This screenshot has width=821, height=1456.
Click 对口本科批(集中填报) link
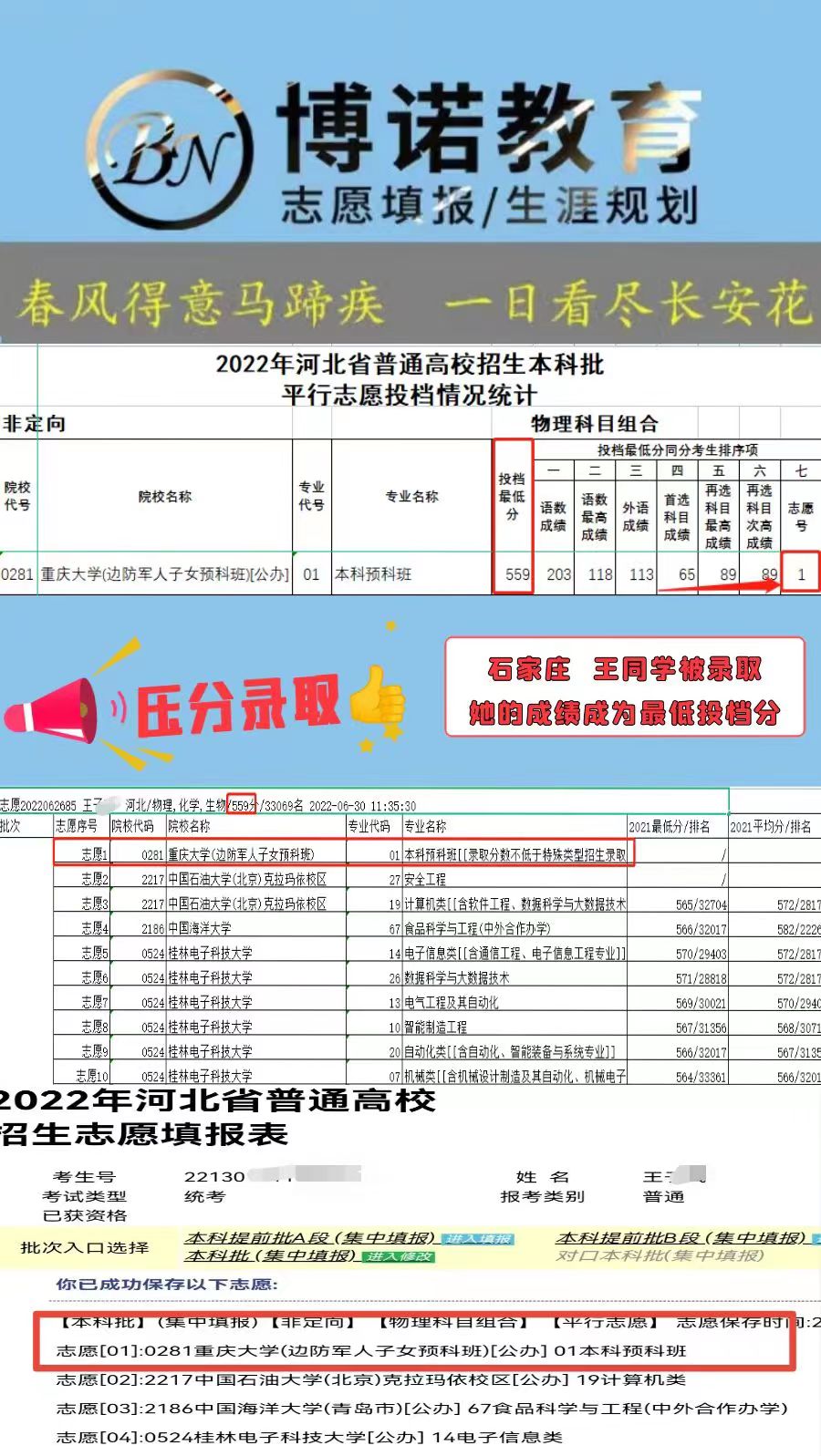tap(660, 1255)
